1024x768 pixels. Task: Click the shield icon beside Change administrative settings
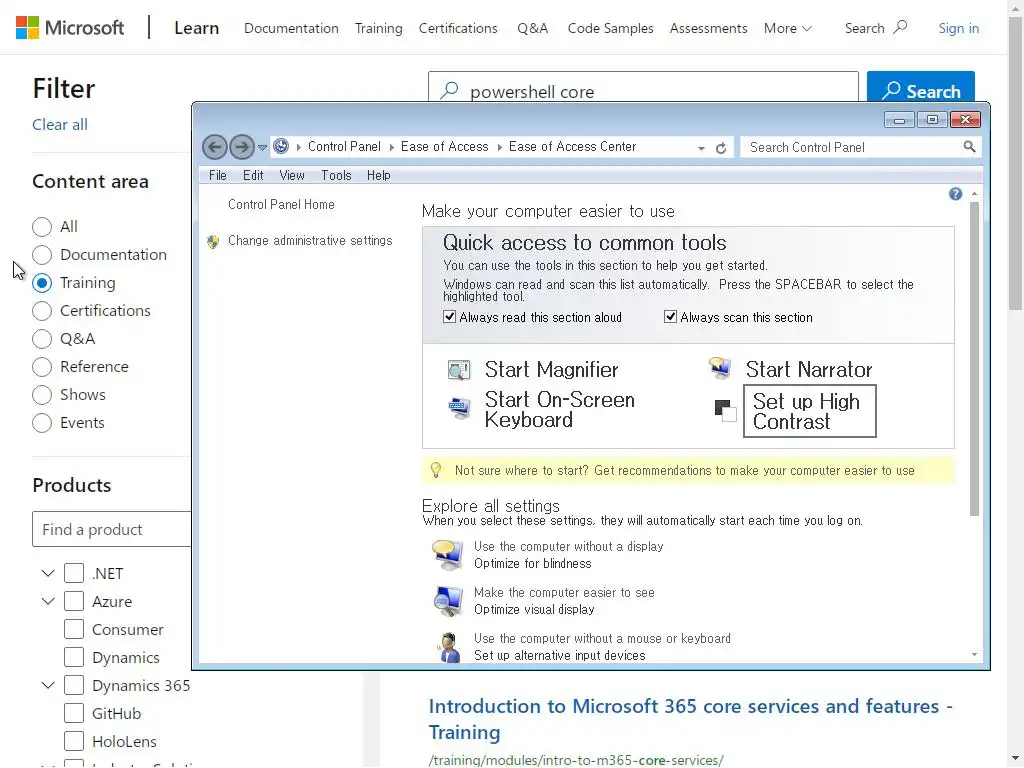pyautogui.click(x=213, y=242)
